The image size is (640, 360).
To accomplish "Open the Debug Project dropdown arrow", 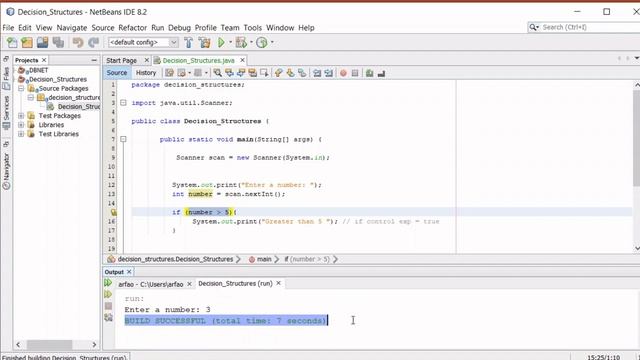I will pos(251,42).
